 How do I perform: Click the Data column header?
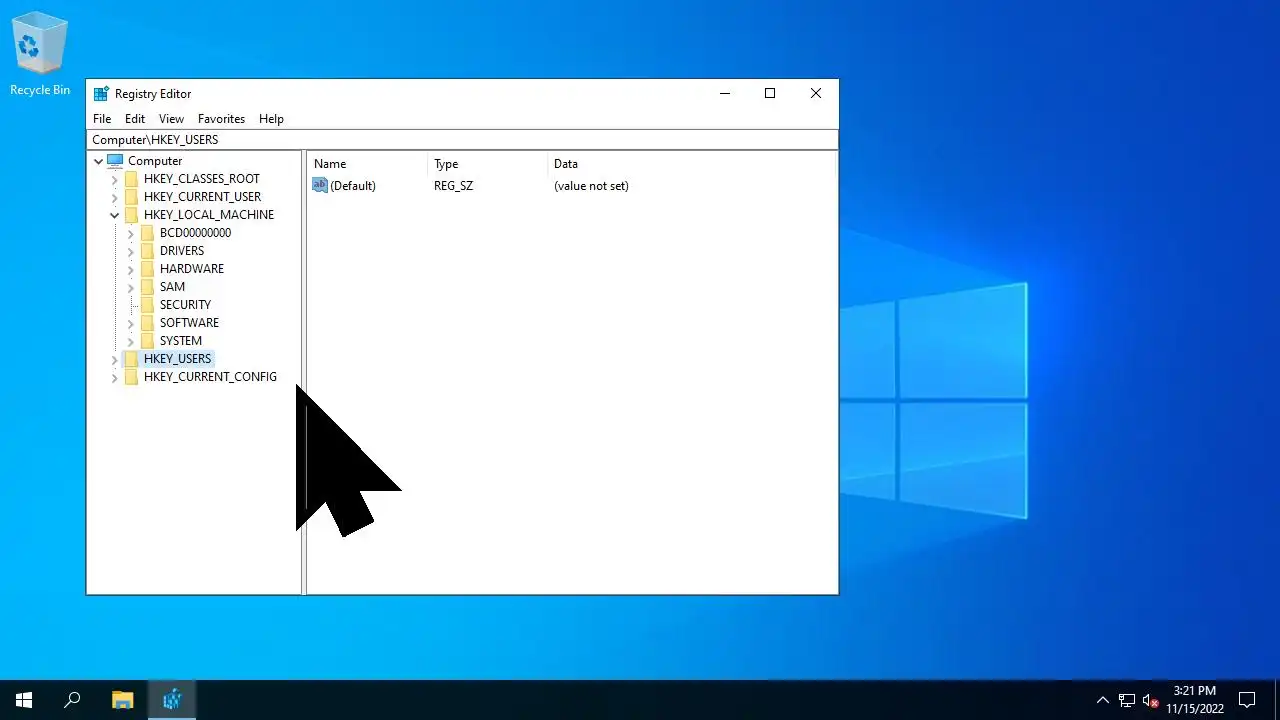691,164
